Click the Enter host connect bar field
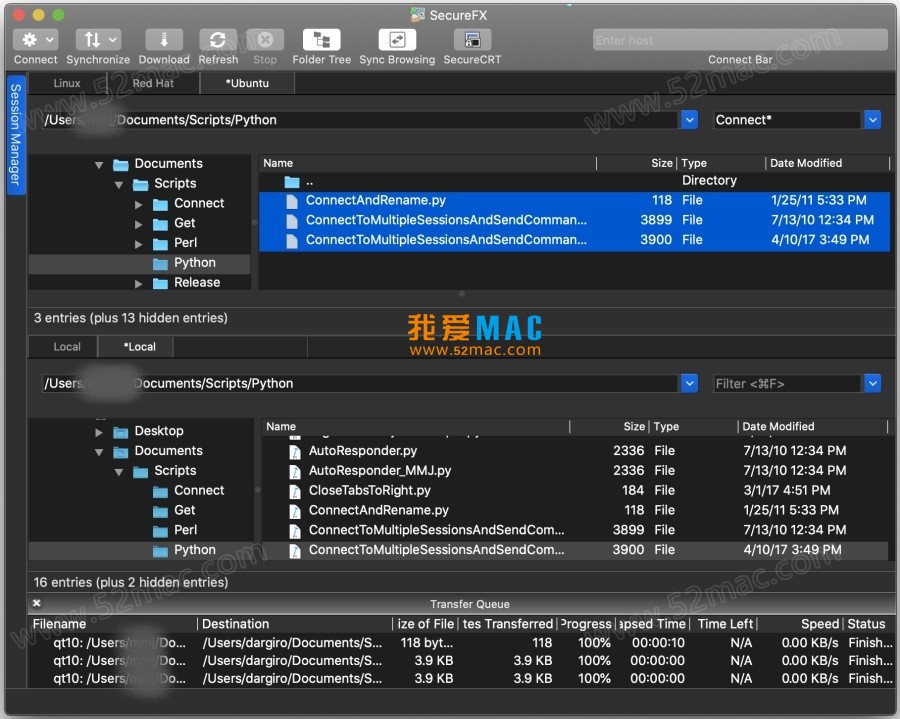This screenshot has height=719, width=900. [740, 40]
